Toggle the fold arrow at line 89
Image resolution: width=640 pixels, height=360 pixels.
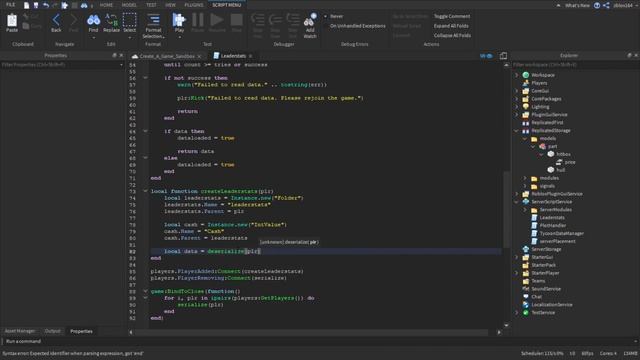coord(145,298)
